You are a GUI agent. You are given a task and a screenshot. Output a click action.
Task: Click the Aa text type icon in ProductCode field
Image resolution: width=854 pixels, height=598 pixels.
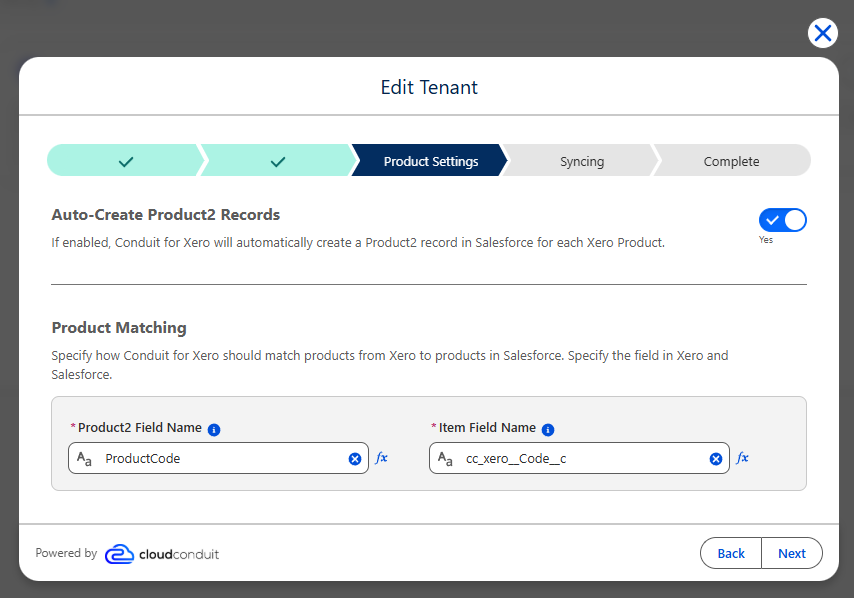pos(84,459)
